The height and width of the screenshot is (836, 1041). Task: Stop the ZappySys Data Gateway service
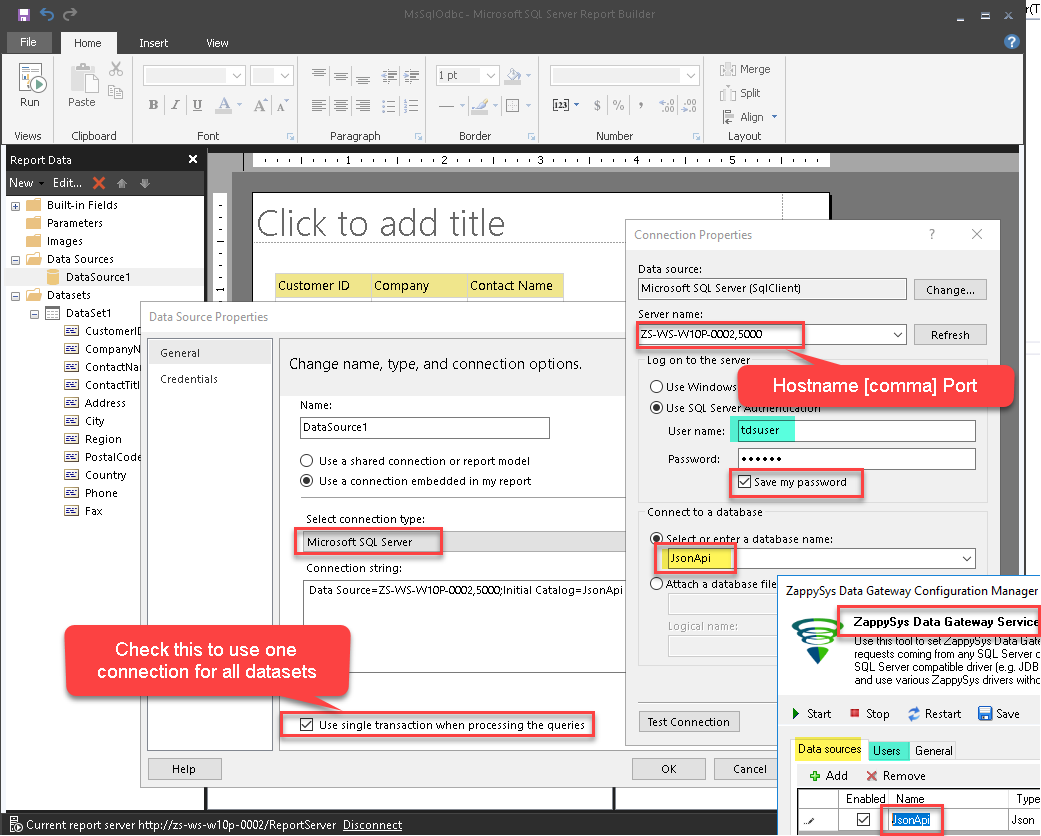(x=870, y=714)
